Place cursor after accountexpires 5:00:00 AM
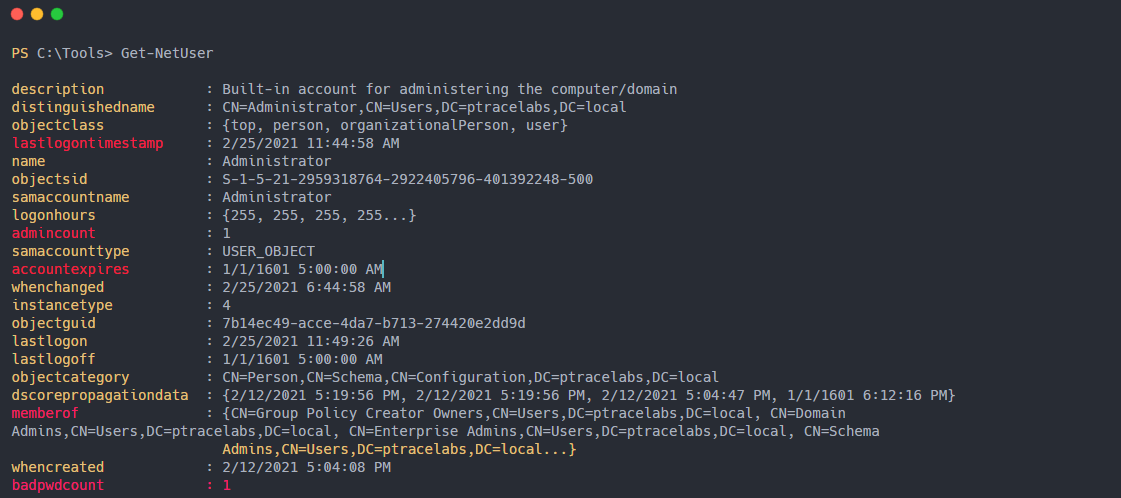This screenshot has height=498, width=1121. 384,269
